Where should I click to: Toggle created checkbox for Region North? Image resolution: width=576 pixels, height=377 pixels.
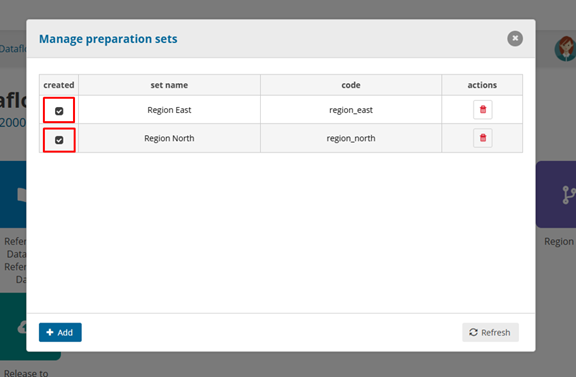point(59,140)
